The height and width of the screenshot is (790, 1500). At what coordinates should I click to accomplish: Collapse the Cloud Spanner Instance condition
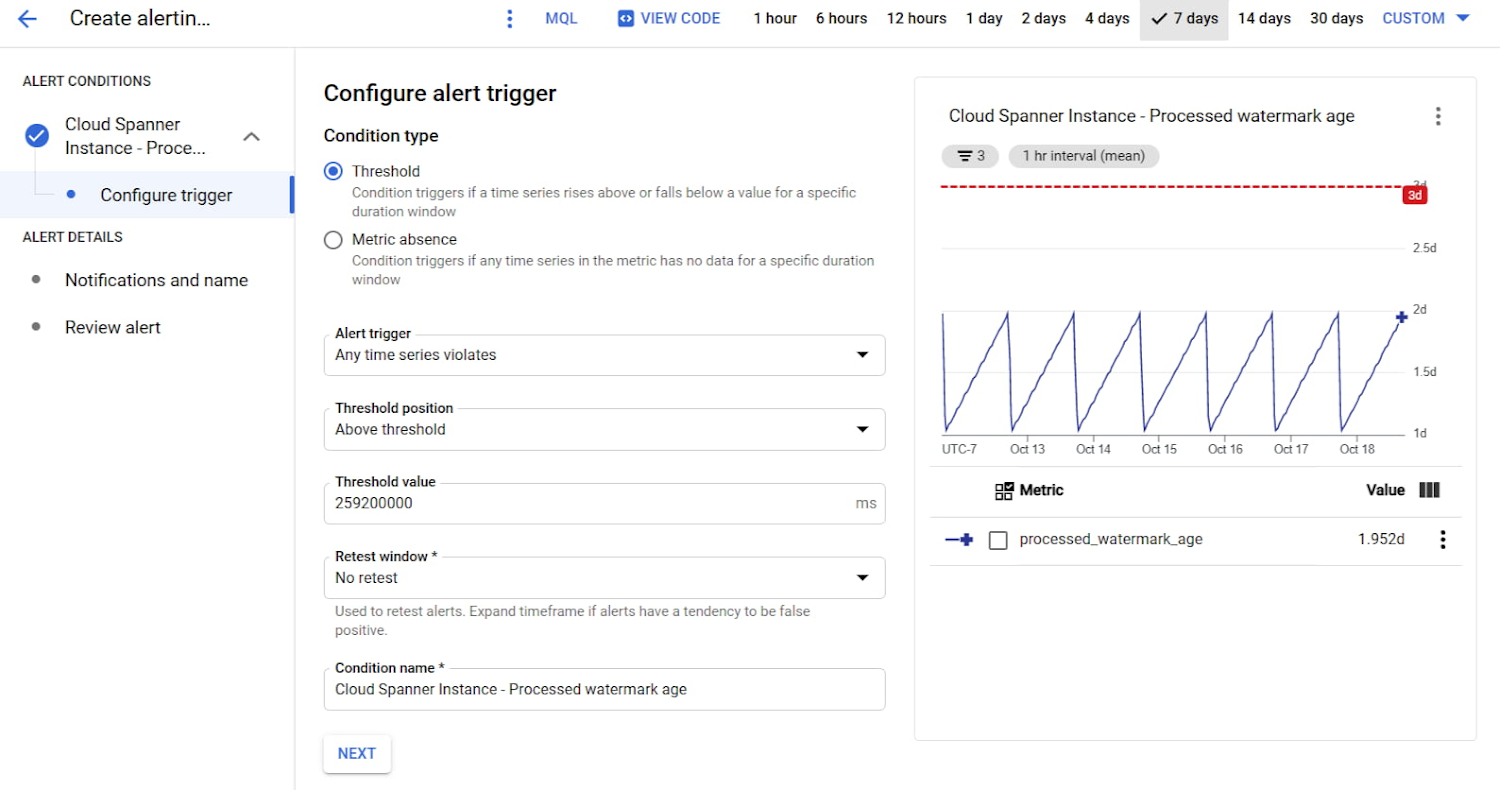click(252, 136)
